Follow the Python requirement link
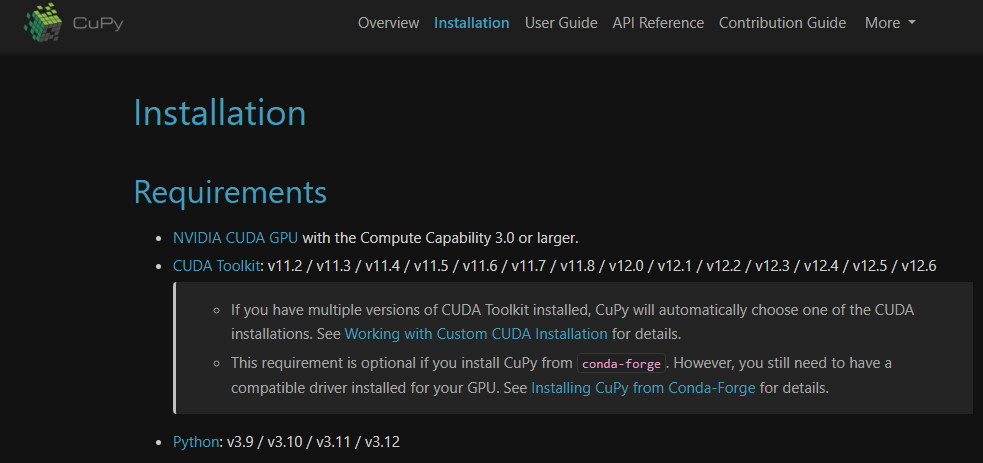Image resolution: width=983 pixels, height=463 pixels. [x=196, y=442]
